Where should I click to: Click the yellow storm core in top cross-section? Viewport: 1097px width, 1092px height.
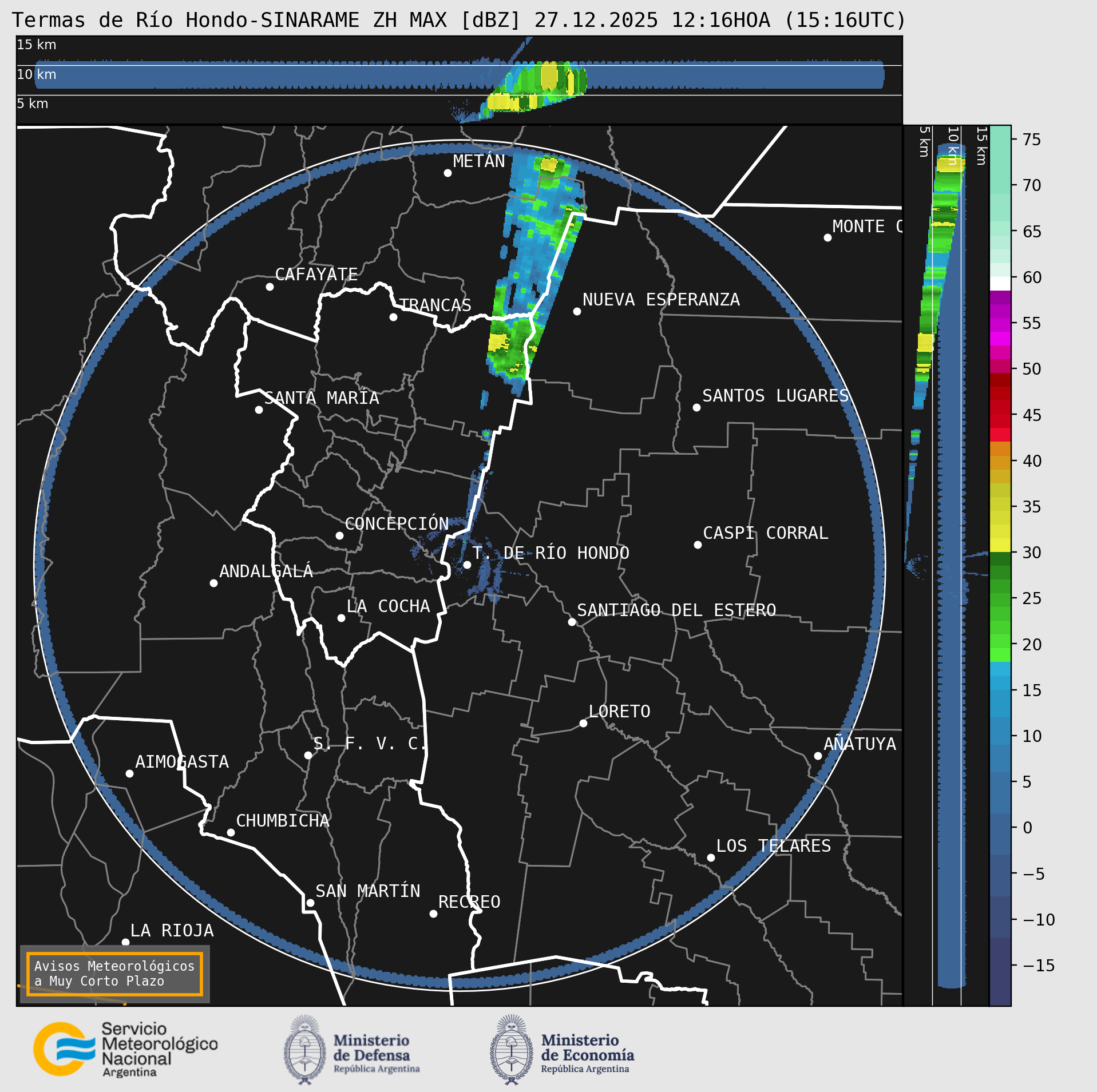(x=549, y=76)
